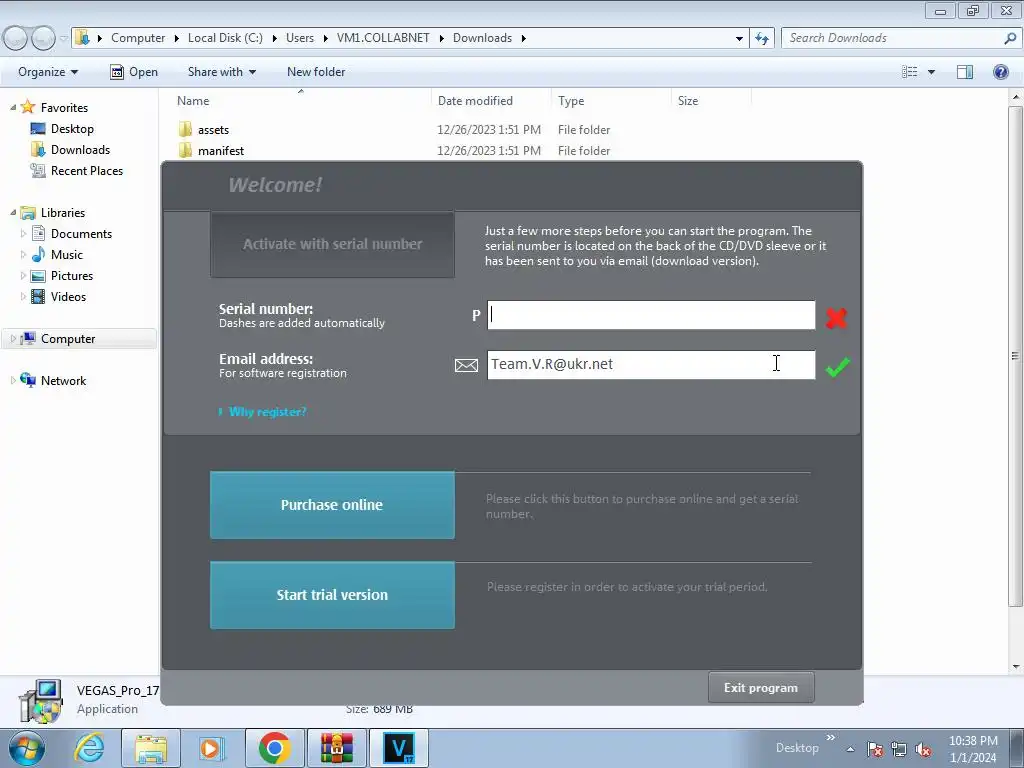Click the Explorer Back arrow button
1024x768 pixels.
point(15,38)
